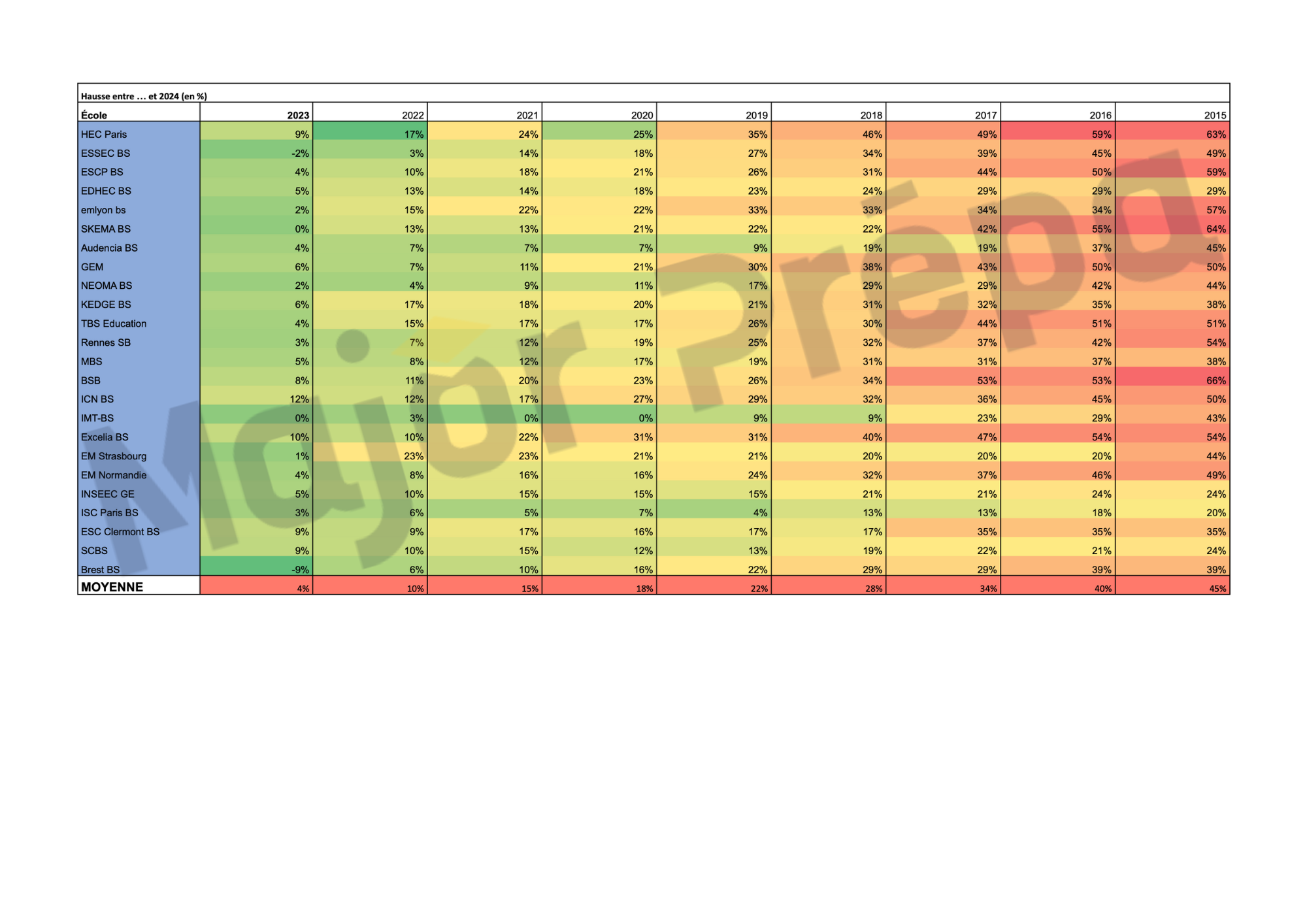Screen dimensions: 1307x924
Task: Select the 'SKEMA BS' row label
Action: point(106,229)
